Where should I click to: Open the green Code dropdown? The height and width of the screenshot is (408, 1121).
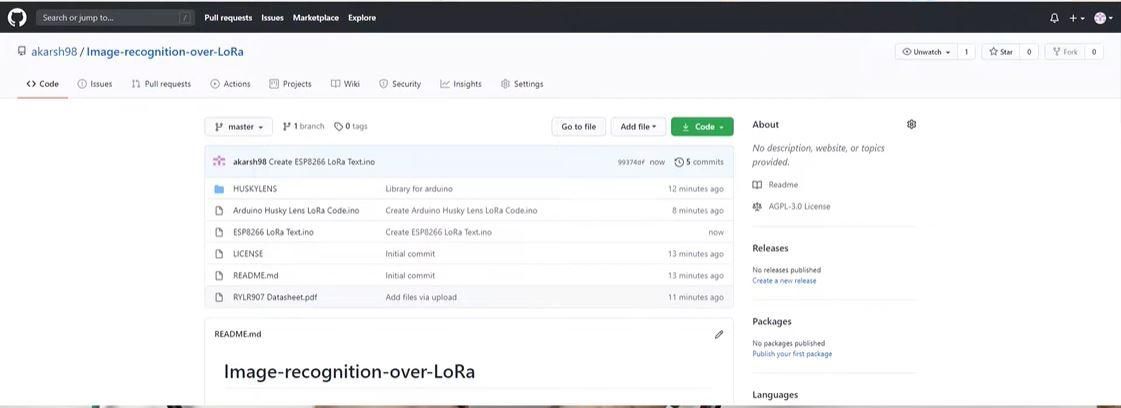pyautogui.click(x=702, y=126)
